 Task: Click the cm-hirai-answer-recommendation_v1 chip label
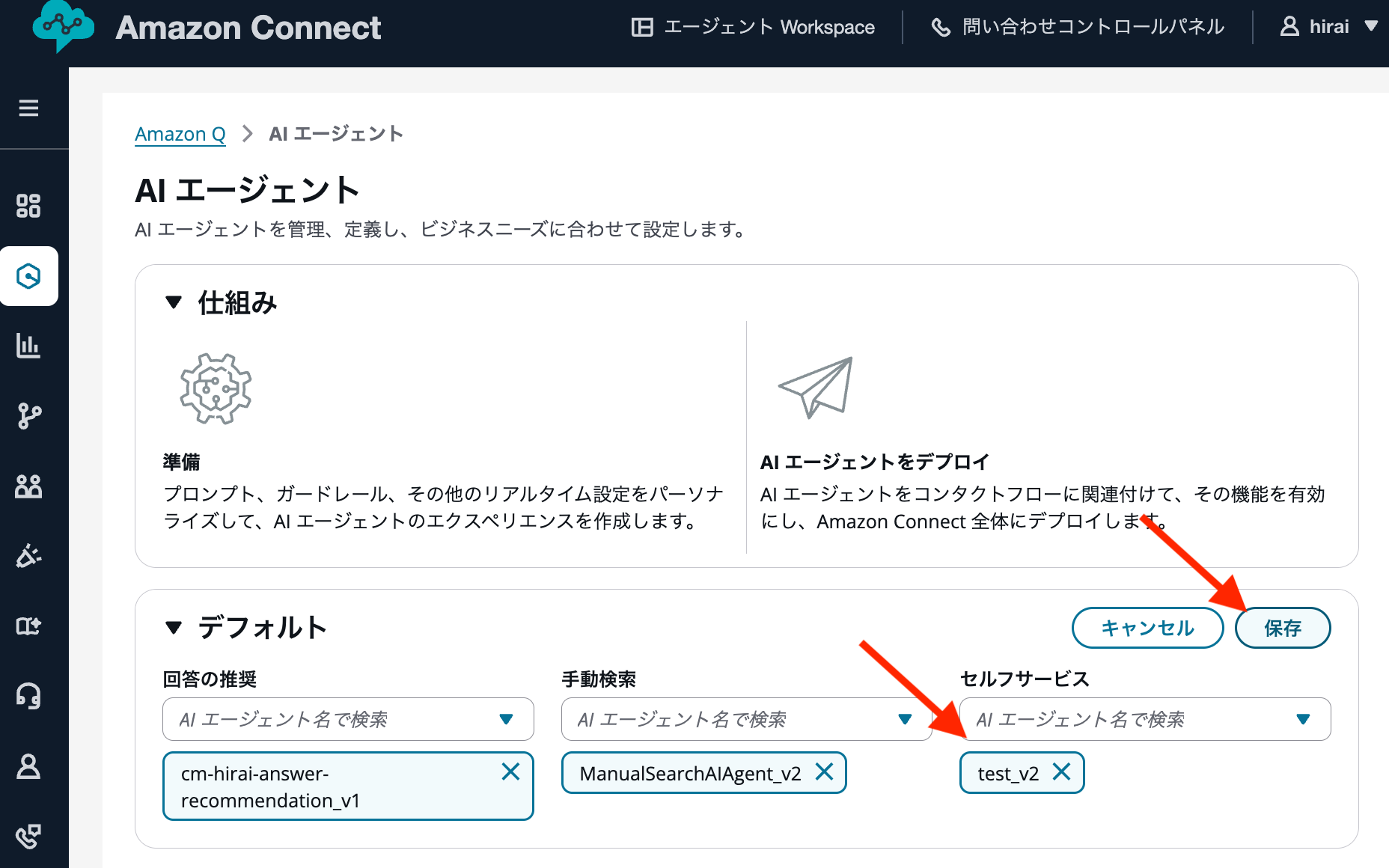[270, 786]
